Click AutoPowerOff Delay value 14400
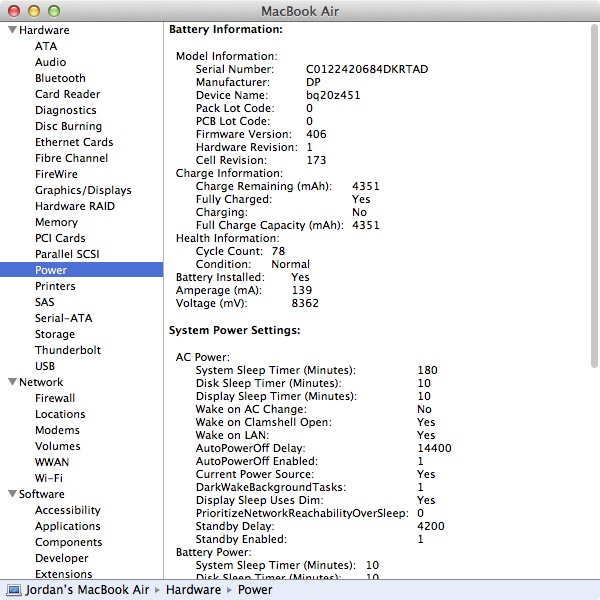The height and width of the screenshot is (600, 600). coord(434,448)
